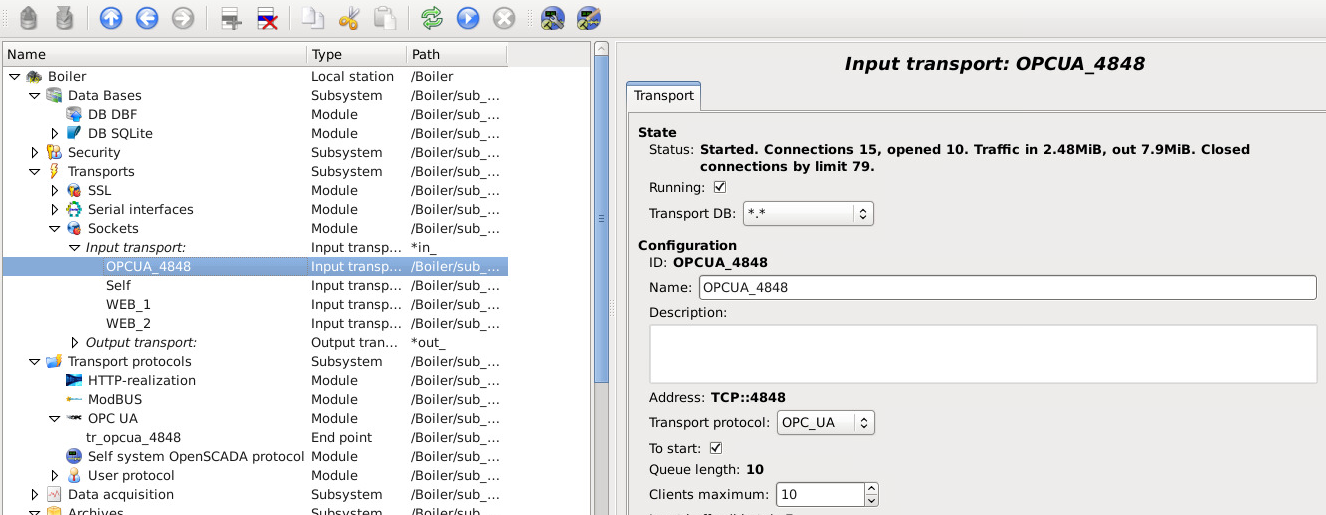Click the Up navigation arrow icon

point(111,18)
